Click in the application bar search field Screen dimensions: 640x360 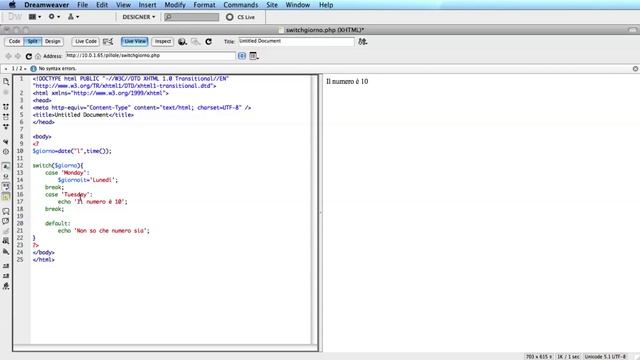[191, 17]
